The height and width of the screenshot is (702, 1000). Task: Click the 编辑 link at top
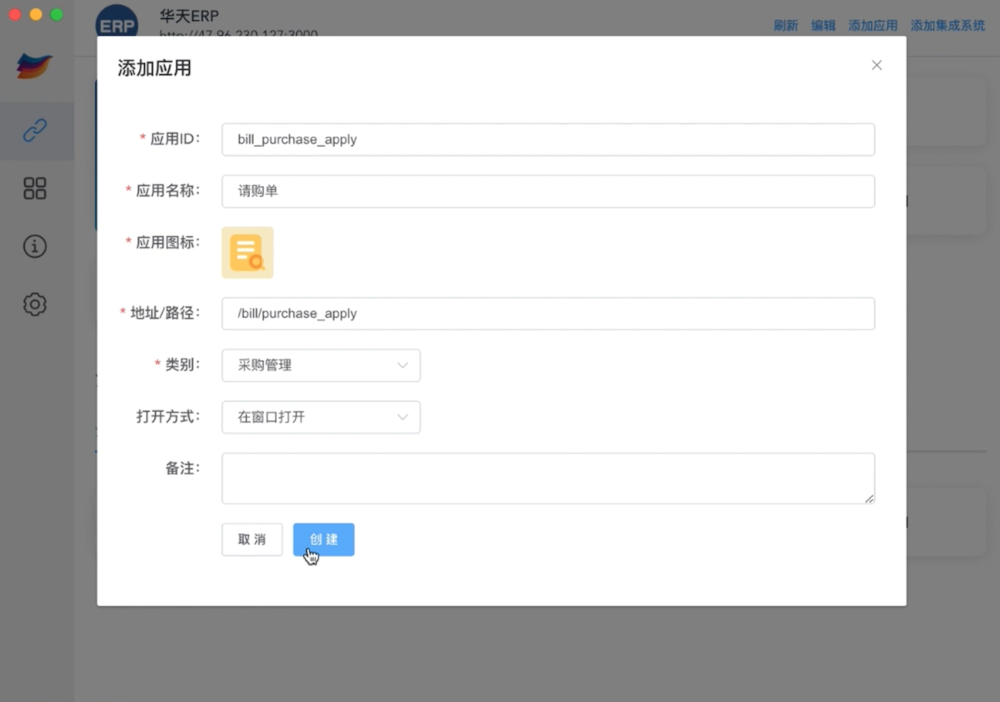(823, 26)
